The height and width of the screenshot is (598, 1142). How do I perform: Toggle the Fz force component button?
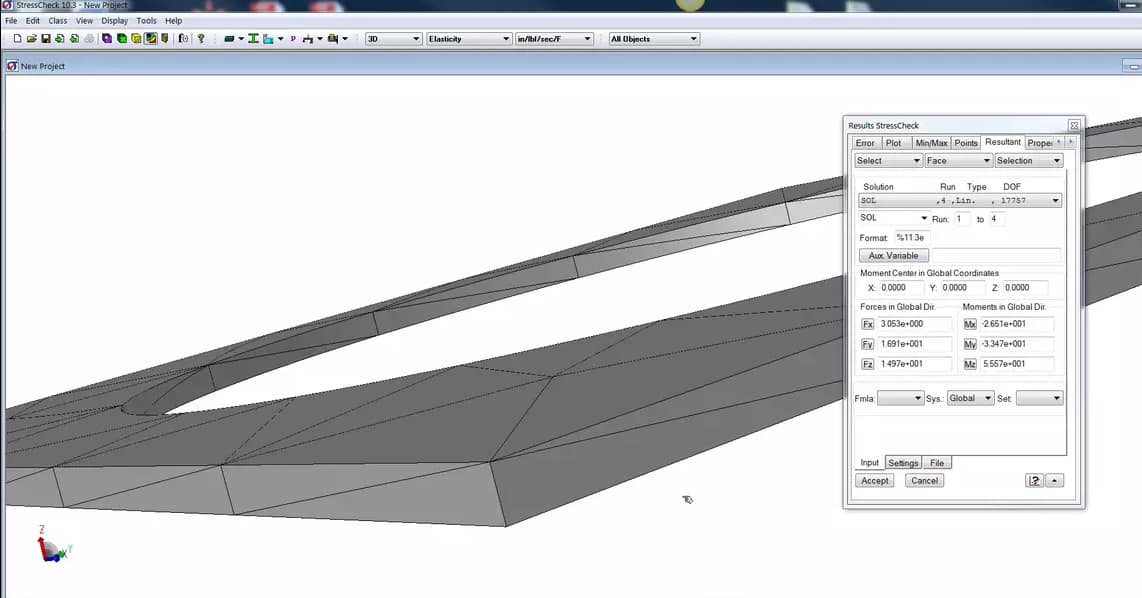click(x=867, y=364)
